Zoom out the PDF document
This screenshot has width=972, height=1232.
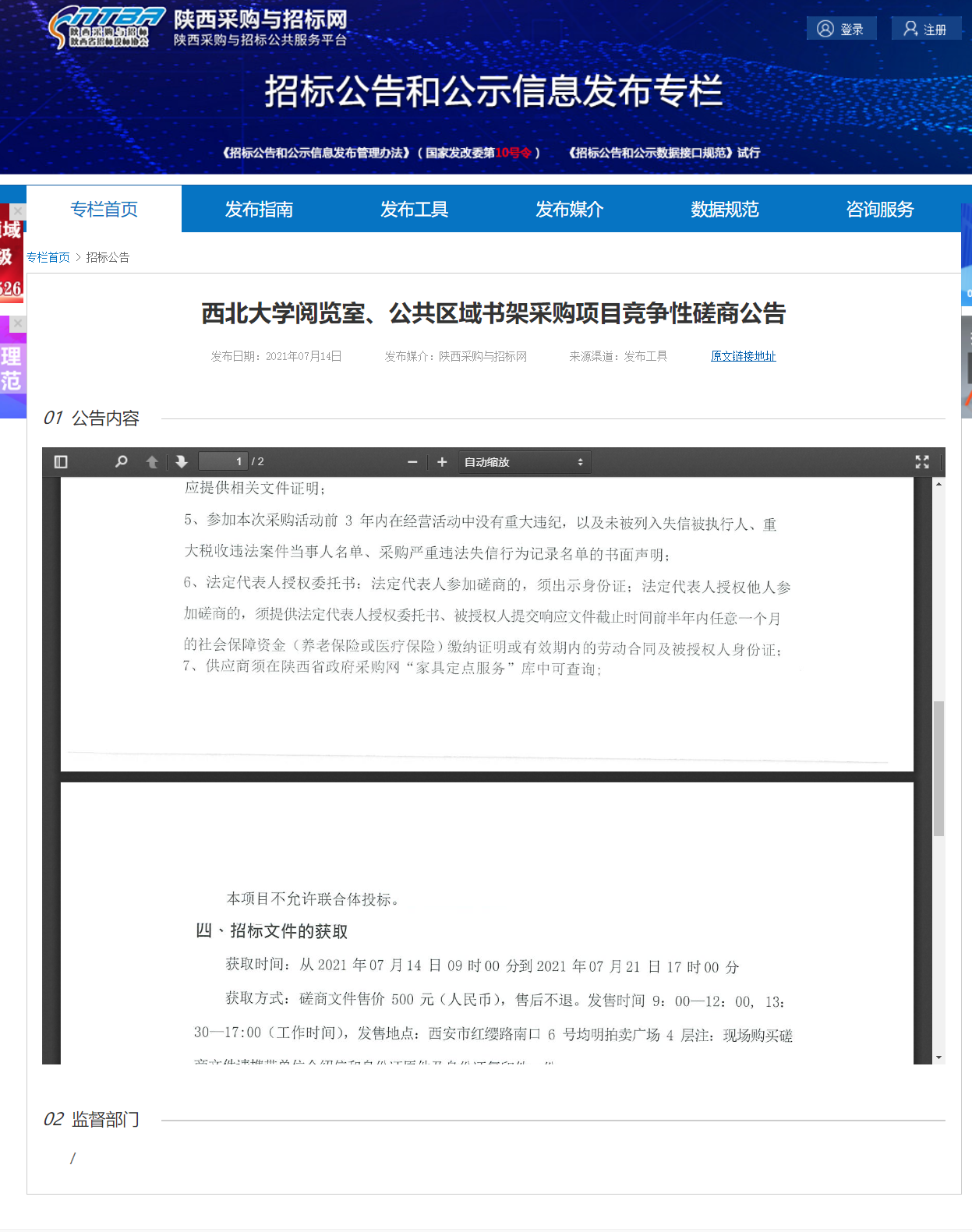point(412,462)
